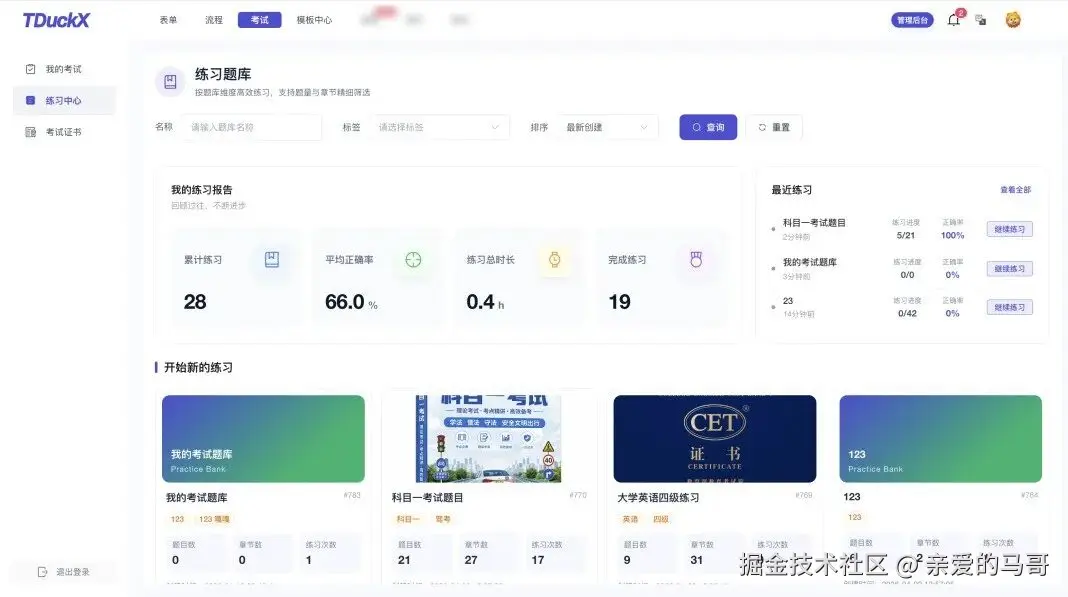Click the 100% accuracy value
The width and height of the screenshot is (1068, 597).
pyautogui.click(x=952, y=235)
